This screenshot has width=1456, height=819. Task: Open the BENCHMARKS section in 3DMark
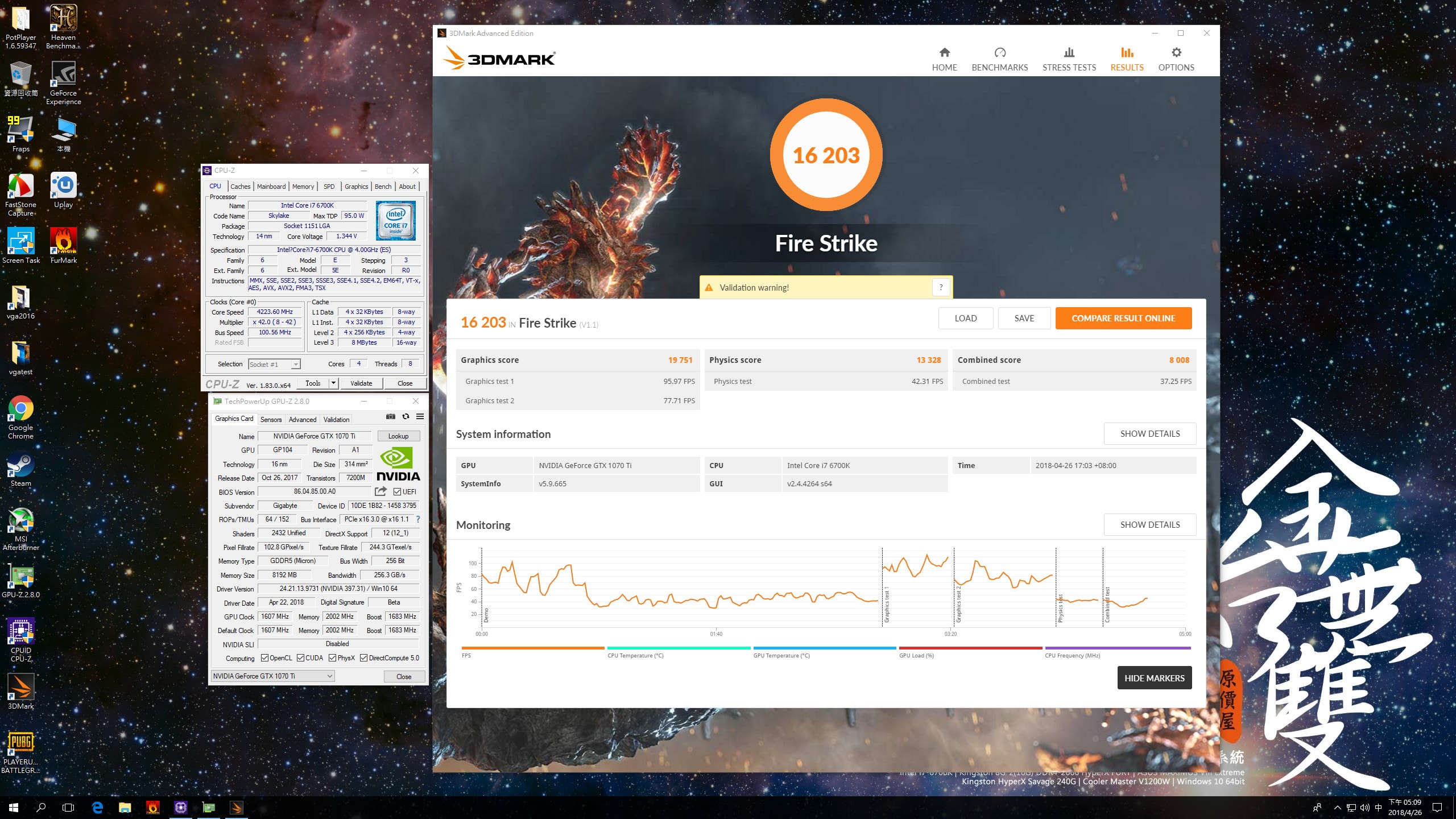click(999, 59)
